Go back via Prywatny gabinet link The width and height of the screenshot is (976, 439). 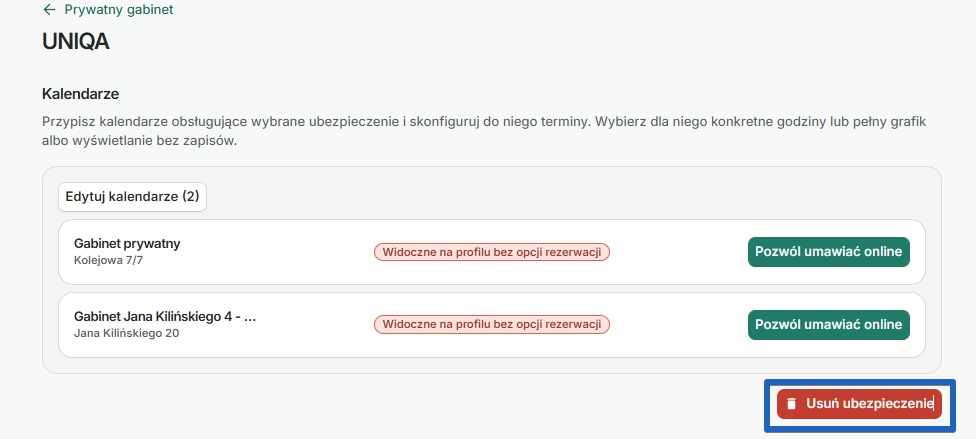119,10
